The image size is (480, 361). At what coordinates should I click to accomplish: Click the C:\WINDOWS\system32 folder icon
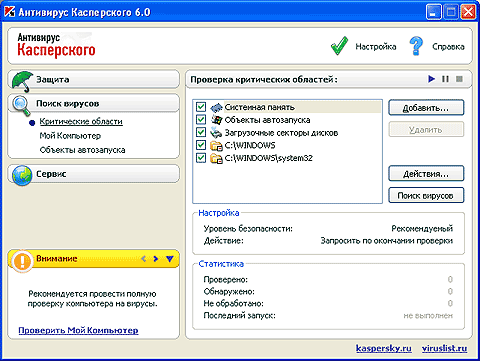(216, 158)
